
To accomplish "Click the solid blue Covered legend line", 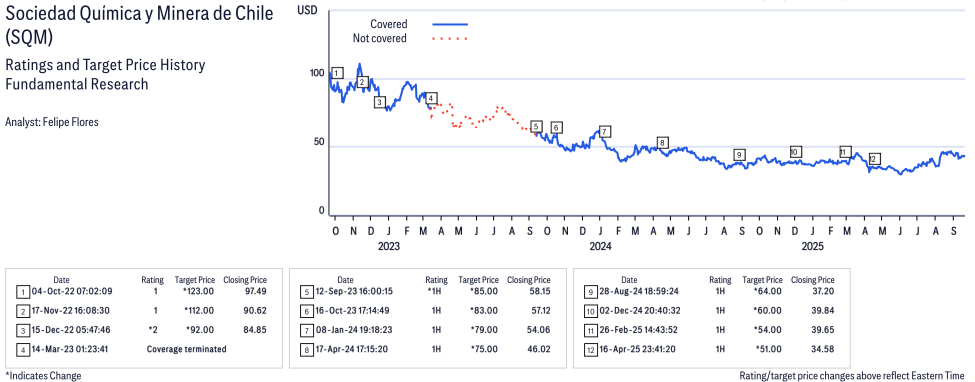I will [450, 24].
